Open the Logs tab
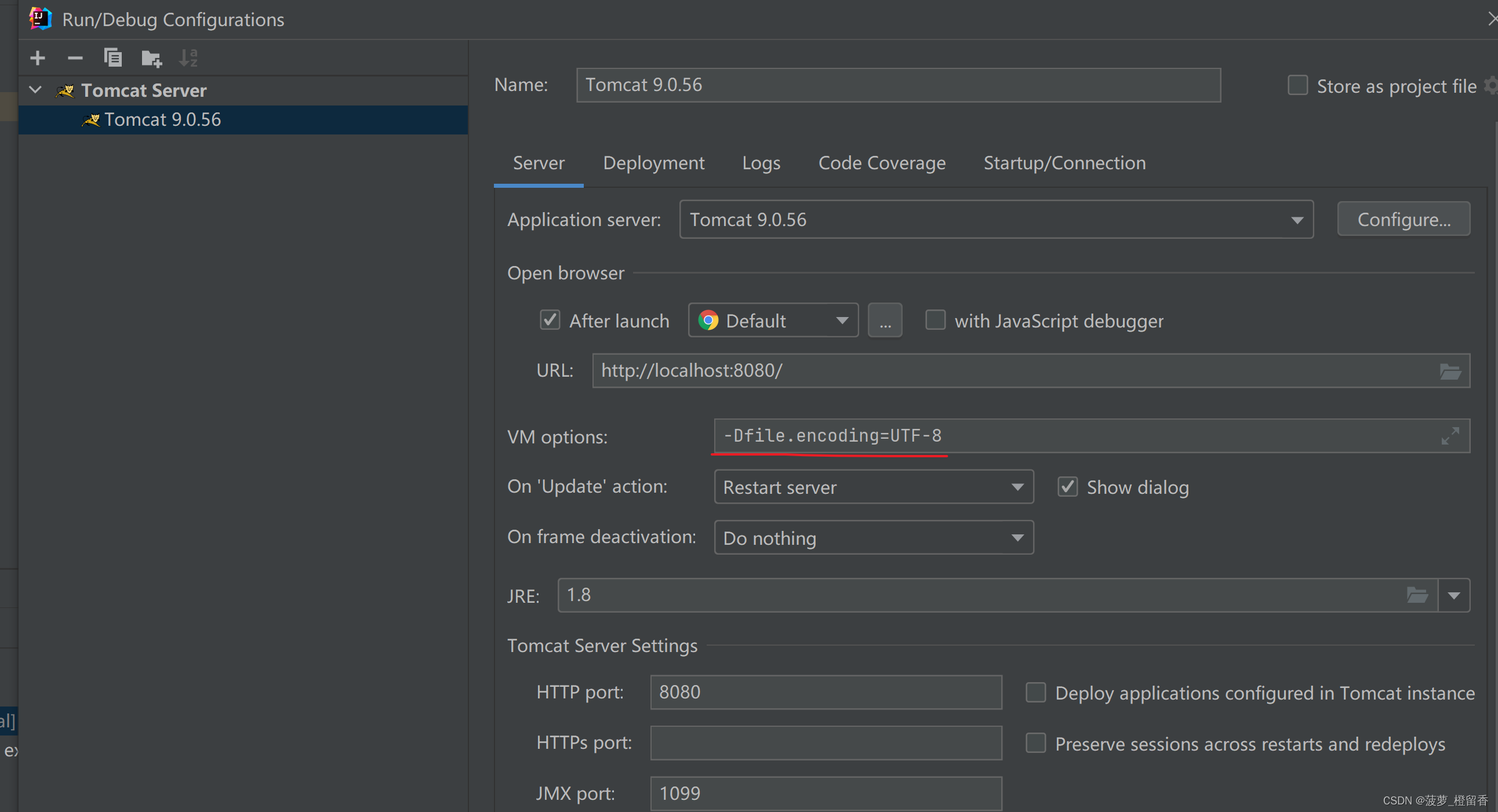 (x=761, y=163)
